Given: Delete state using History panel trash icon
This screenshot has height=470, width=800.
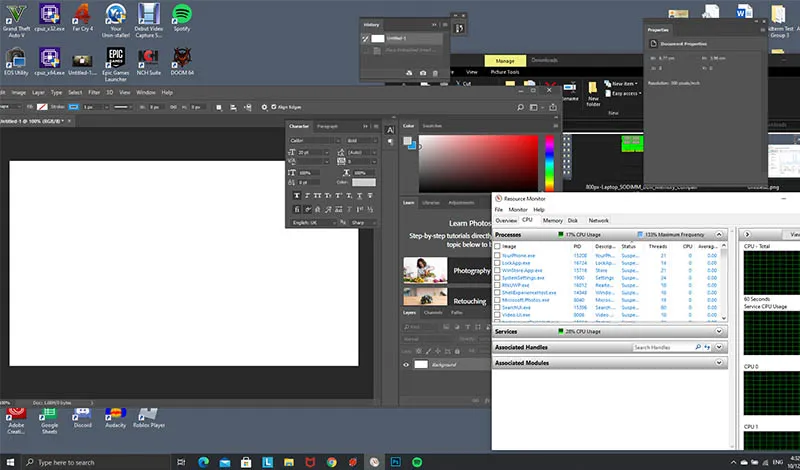Looking at the screenshot, I should tap(437, 74).
